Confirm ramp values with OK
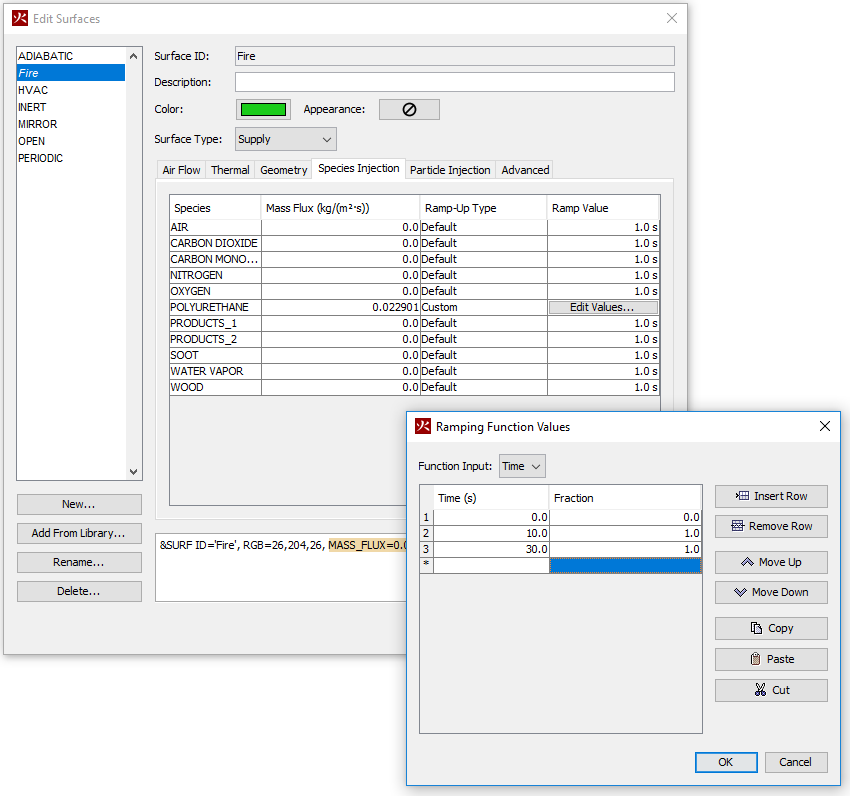 tap(726, 762)
